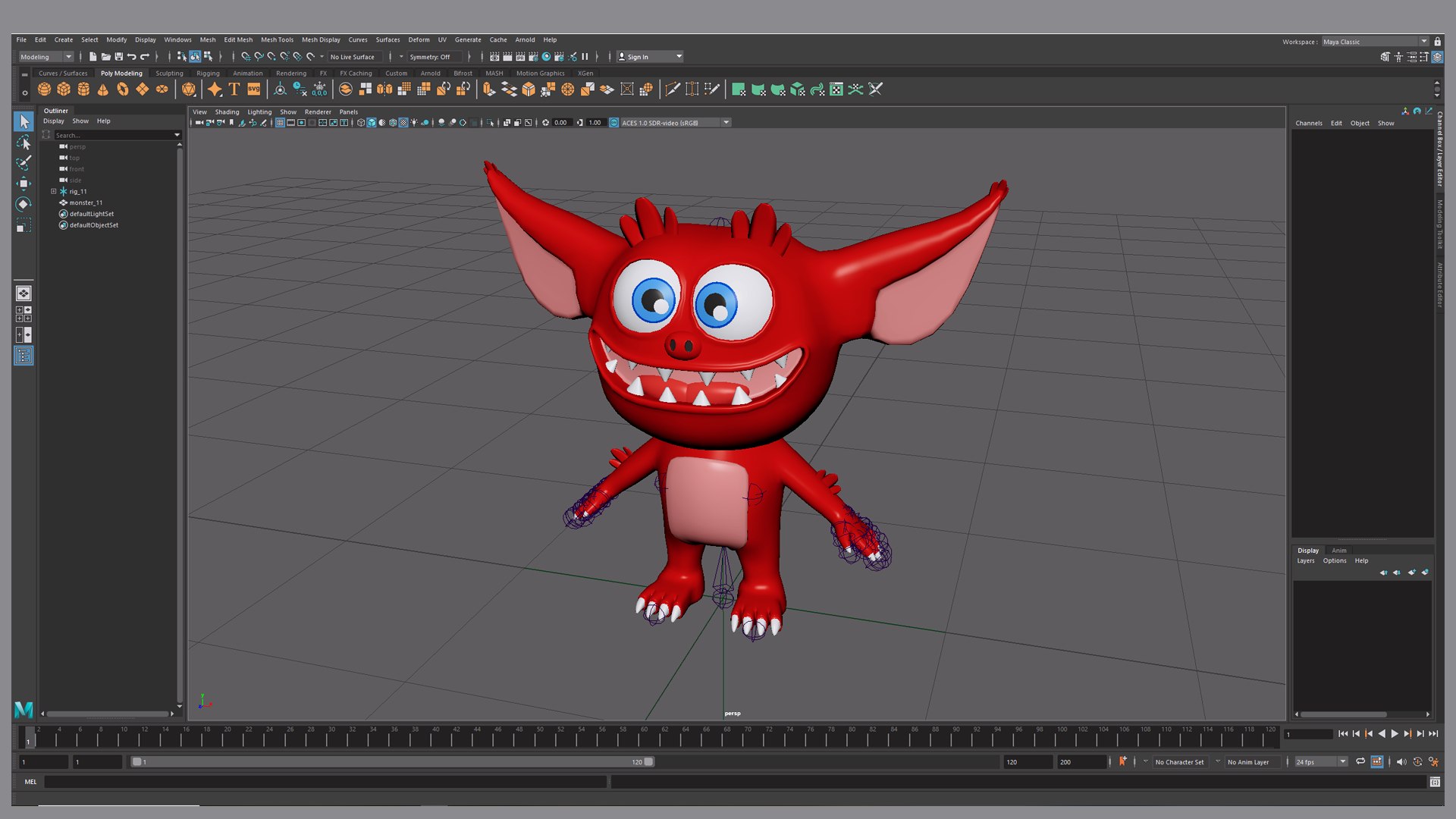The image size is (1456, 819).
Task: Click the No Character Set button
Action: point(1179,762)
